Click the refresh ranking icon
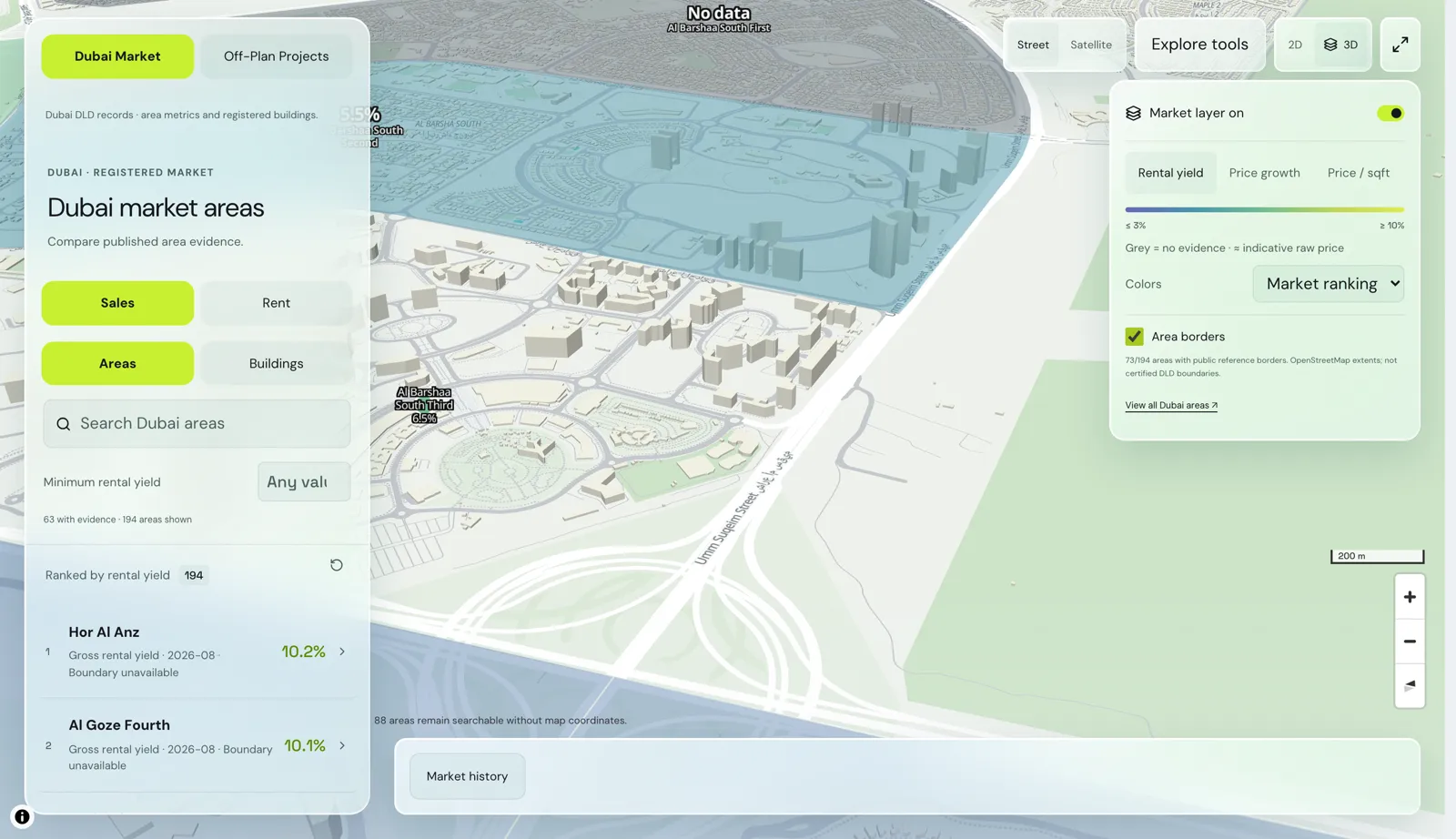The image size is (1456, 839). 337,565
